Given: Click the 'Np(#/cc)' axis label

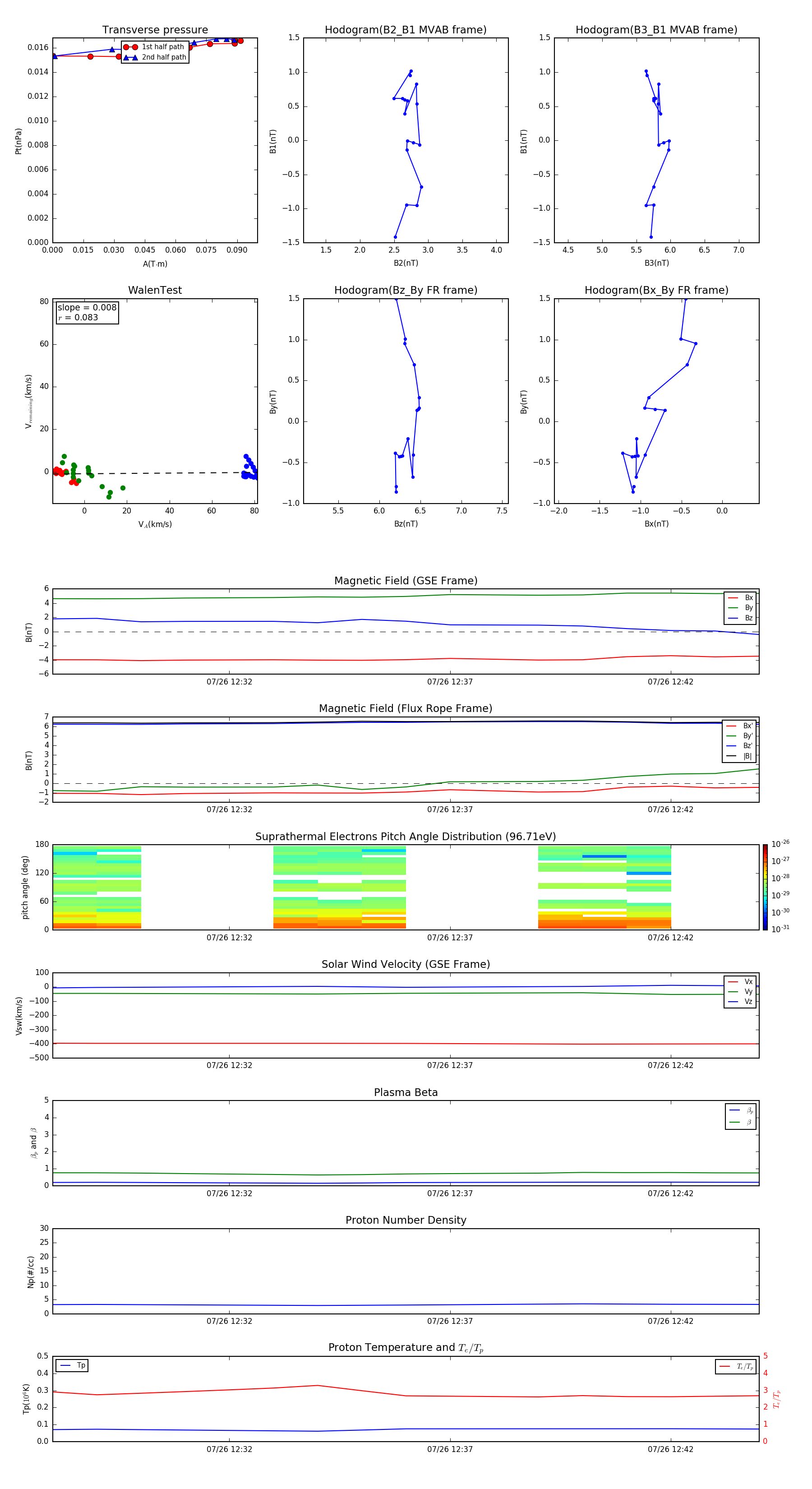Looking at the screenshot, I should tap(31, 1272).
